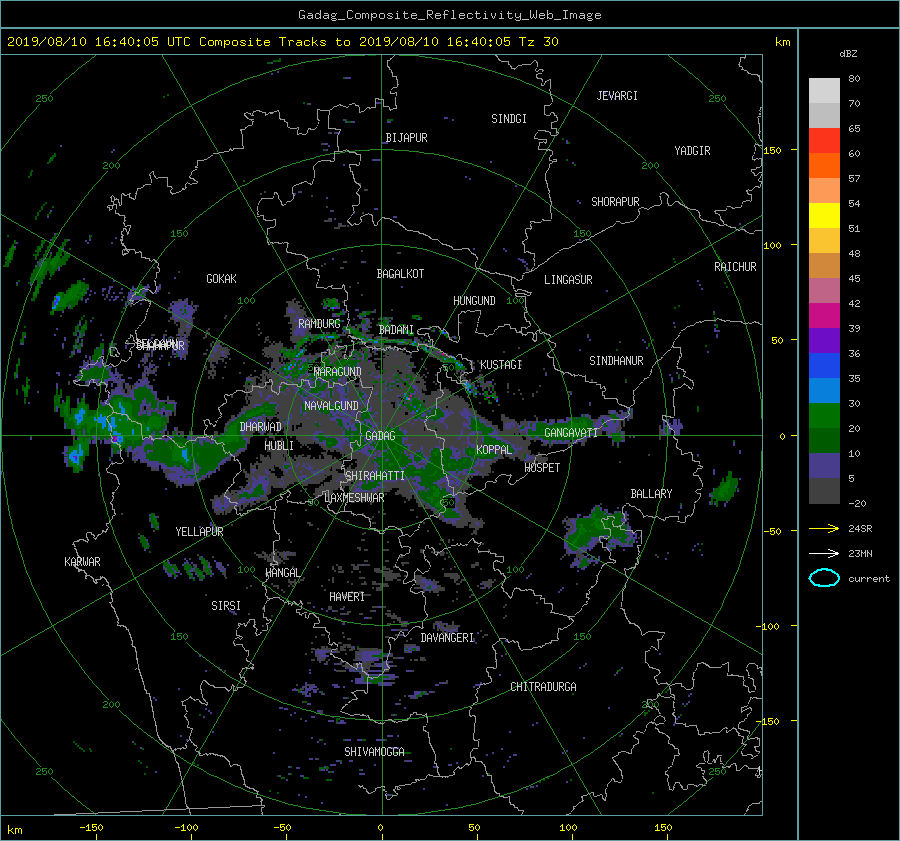Click the RAICHUR city label

point(735,267)
